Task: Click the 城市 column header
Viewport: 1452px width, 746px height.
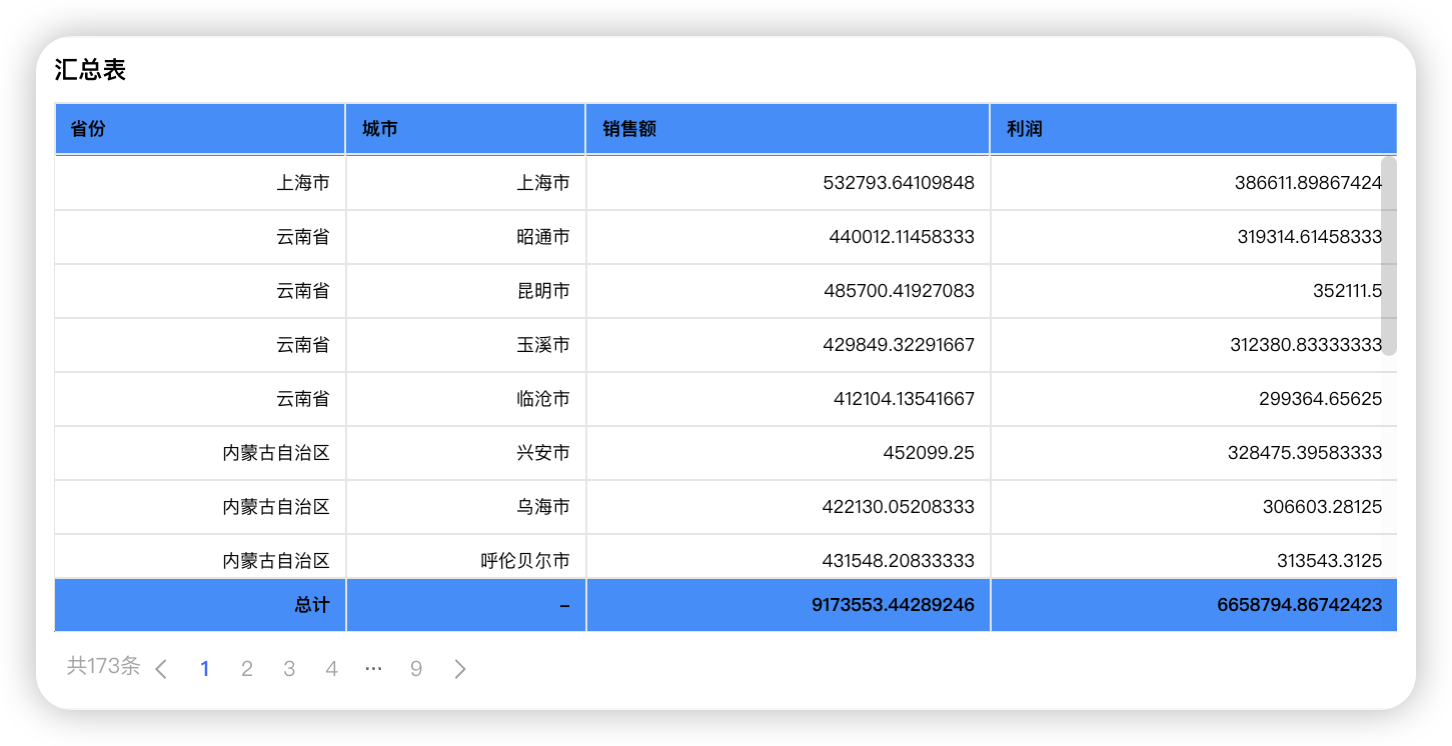Action: click(372, 128)
